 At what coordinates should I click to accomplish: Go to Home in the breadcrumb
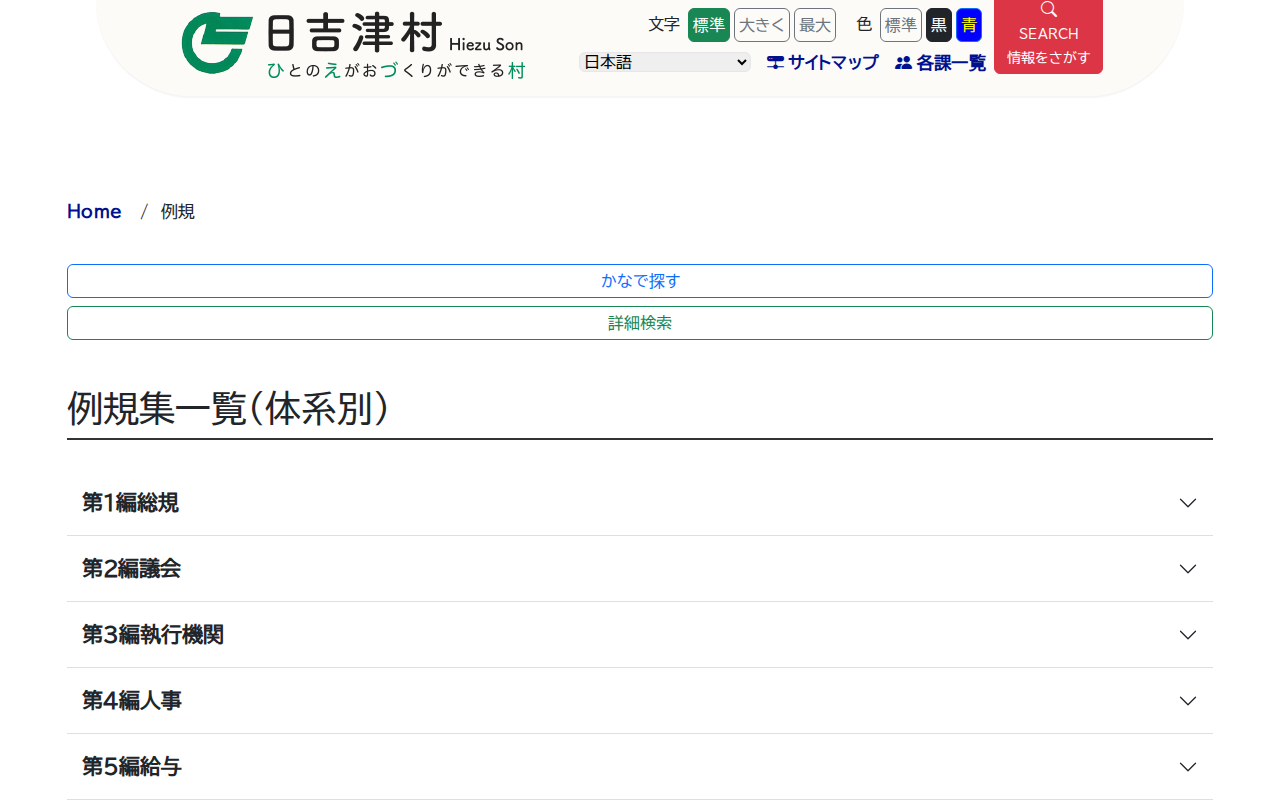[94, 211]
